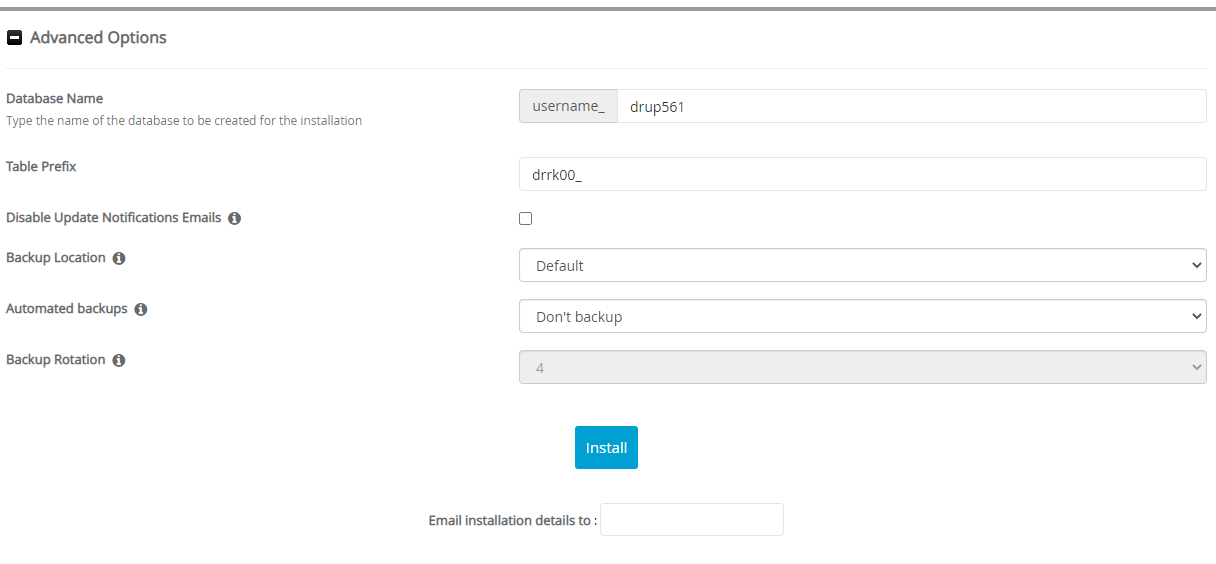Open the Backup Rotation info icon

tap(119, 361)
